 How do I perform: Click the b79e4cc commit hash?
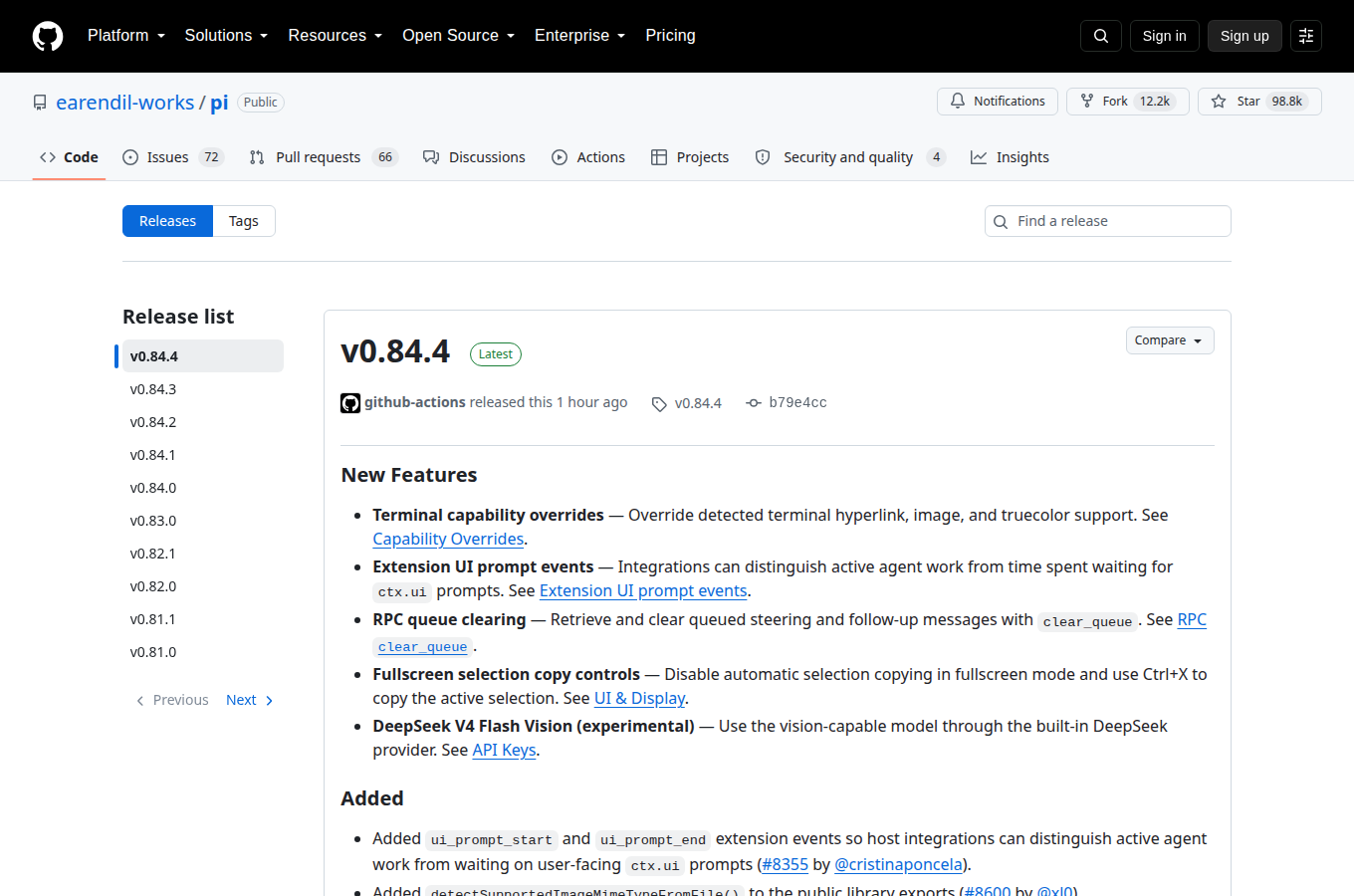[797, 402]
